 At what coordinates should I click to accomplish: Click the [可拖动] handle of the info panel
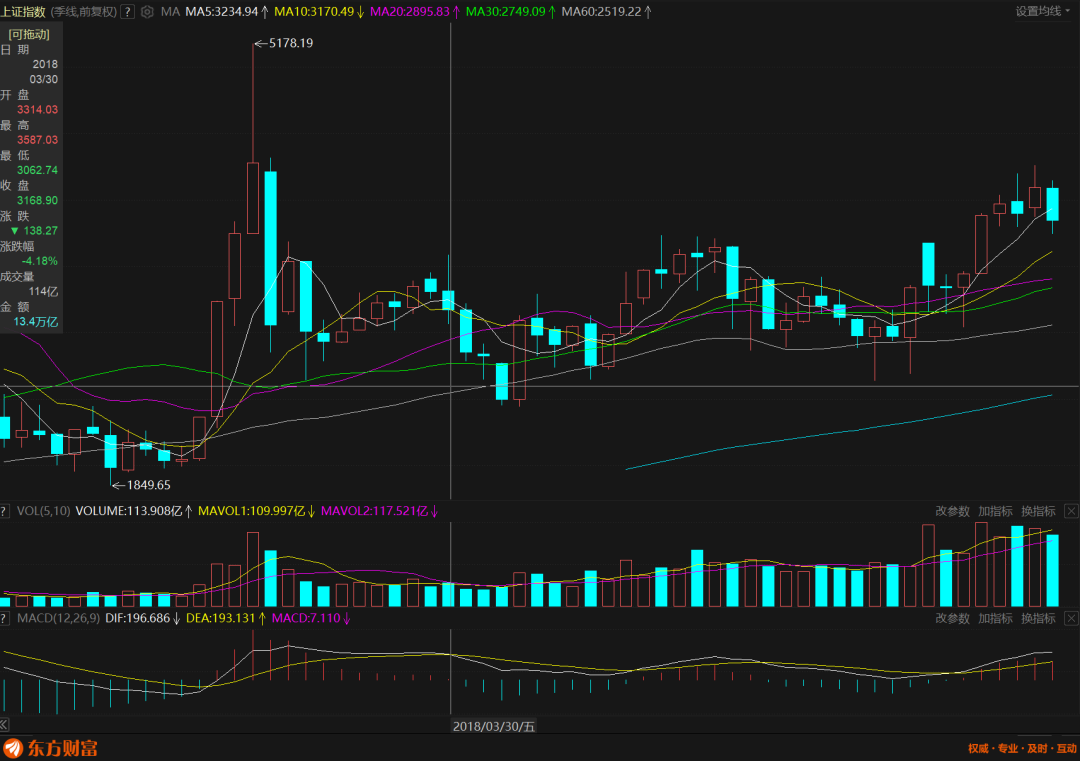tap(29, 34)
